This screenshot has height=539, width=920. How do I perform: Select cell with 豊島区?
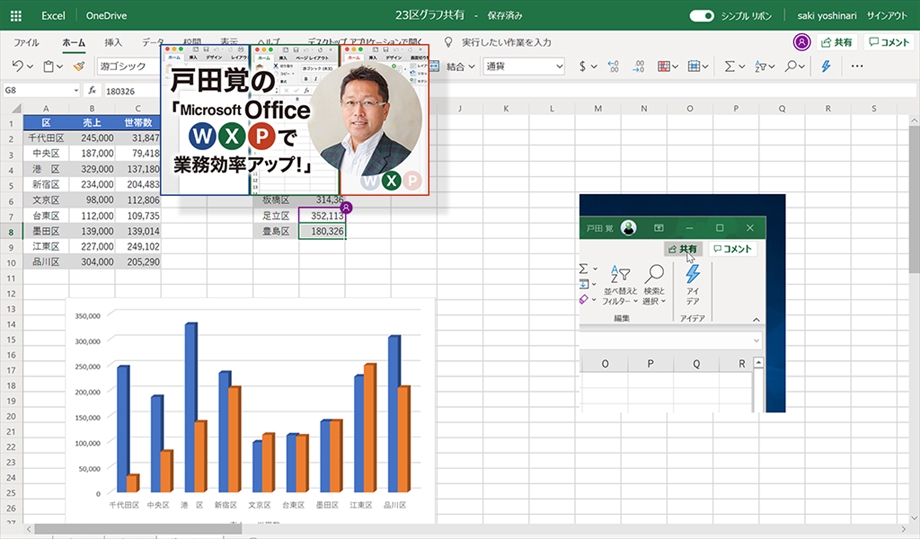point(276,231)
